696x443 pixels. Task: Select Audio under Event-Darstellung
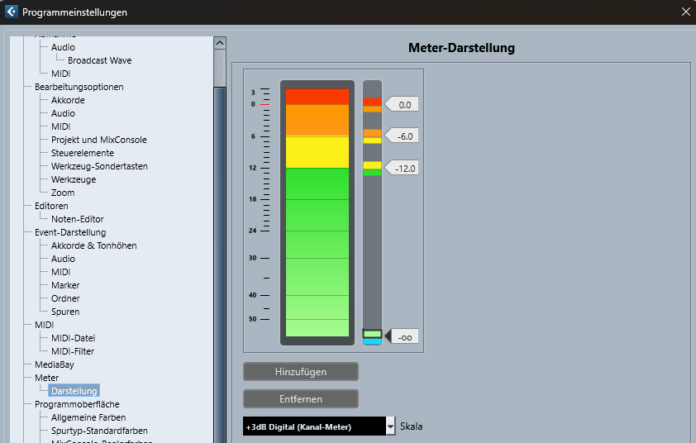pos(63,259)
